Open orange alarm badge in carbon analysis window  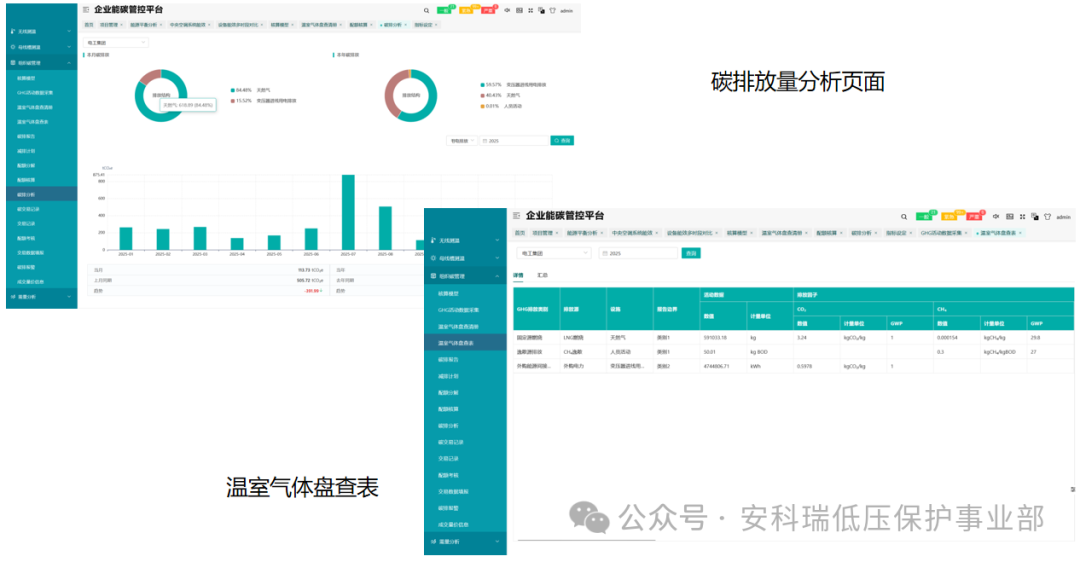(467, 10)
